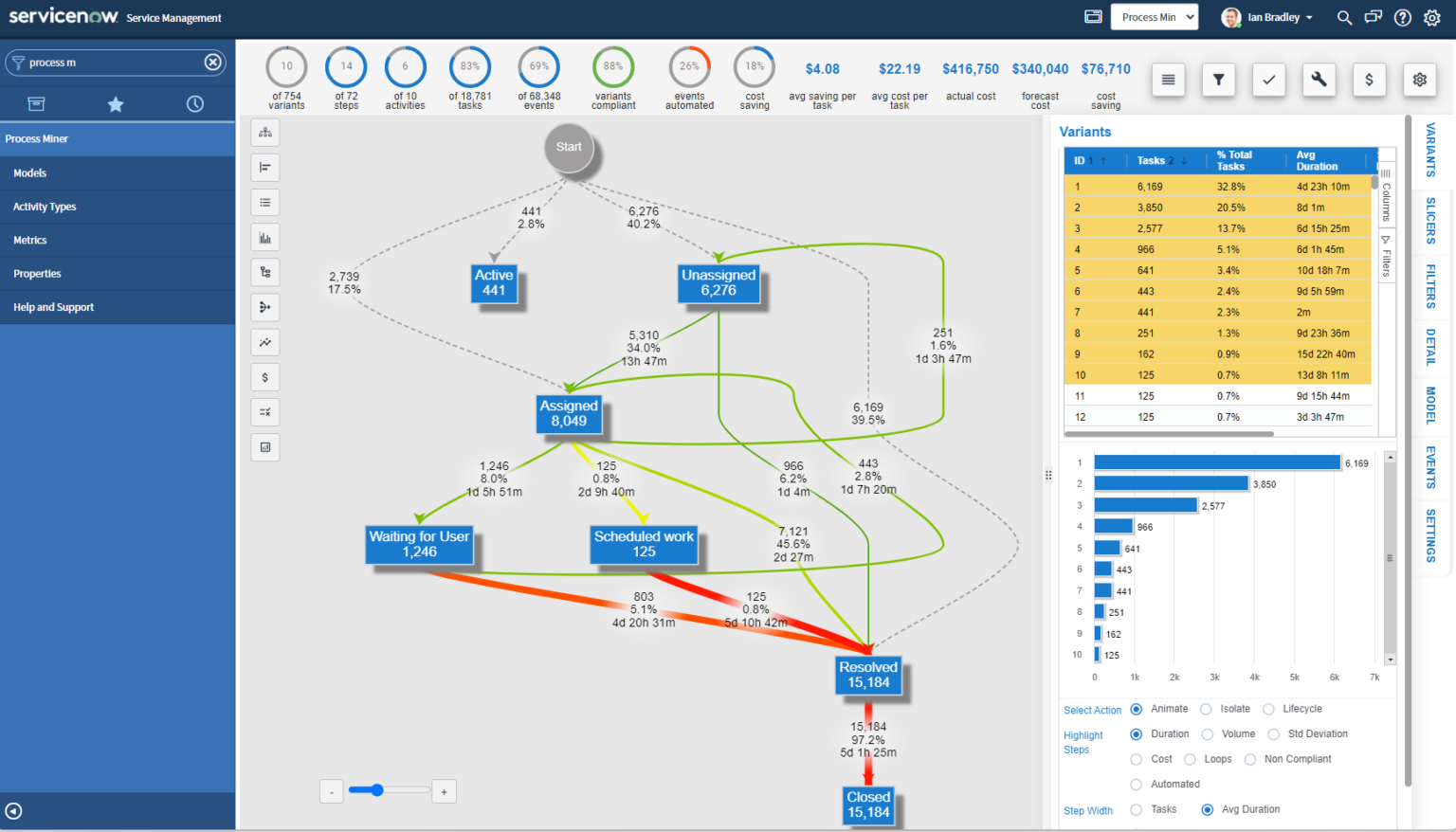This screenshot has height=832, width=1456.
Task: Open Properties in navigator
Action: tap(118, 274)
